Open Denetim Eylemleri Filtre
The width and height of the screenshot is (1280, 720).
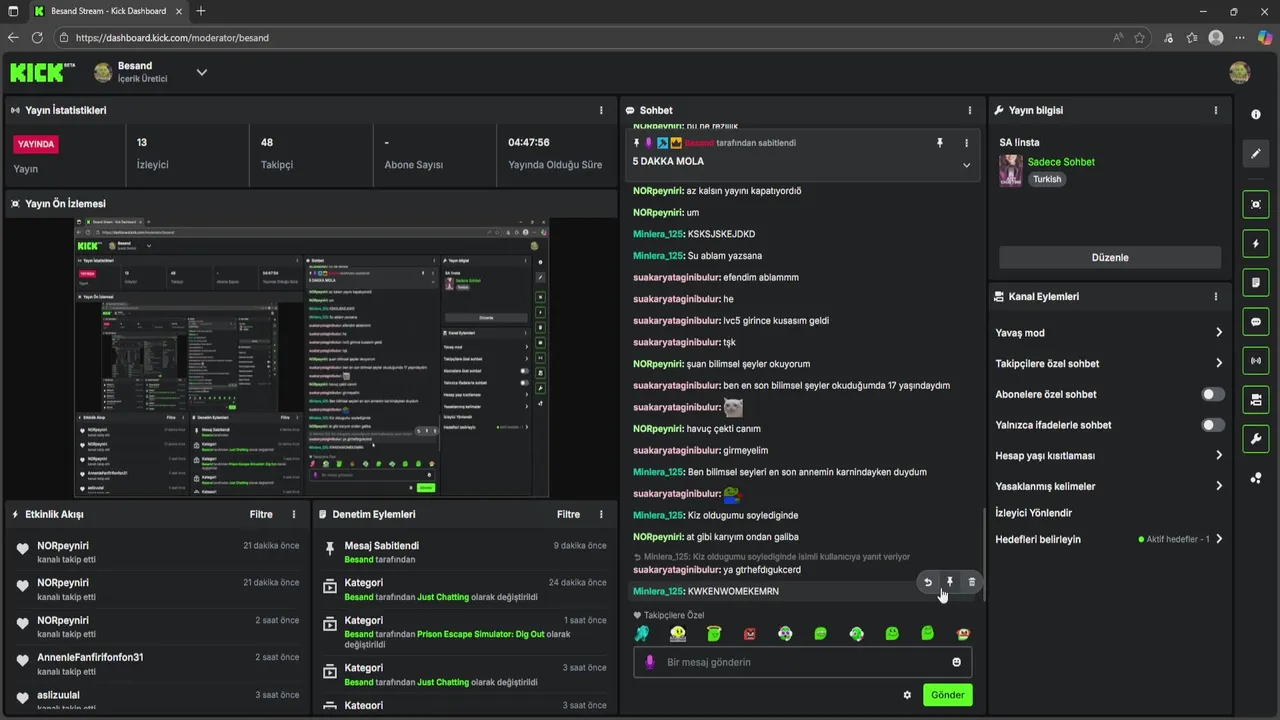click(x=568, y=514)
